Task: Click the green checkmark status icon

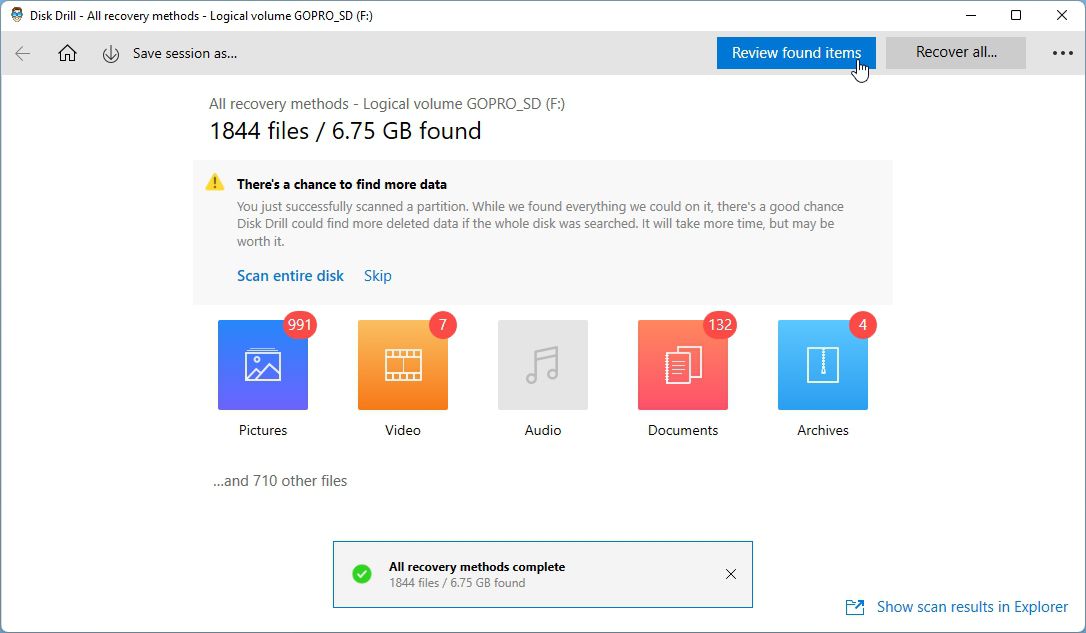Action: 362,574
